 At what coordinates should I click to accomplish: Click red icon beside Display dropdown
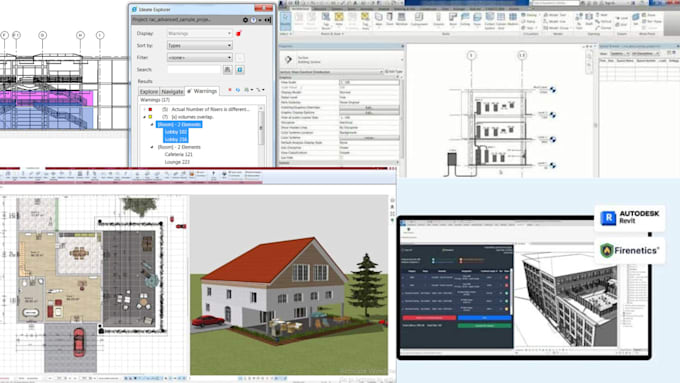[x=239, y=33]
